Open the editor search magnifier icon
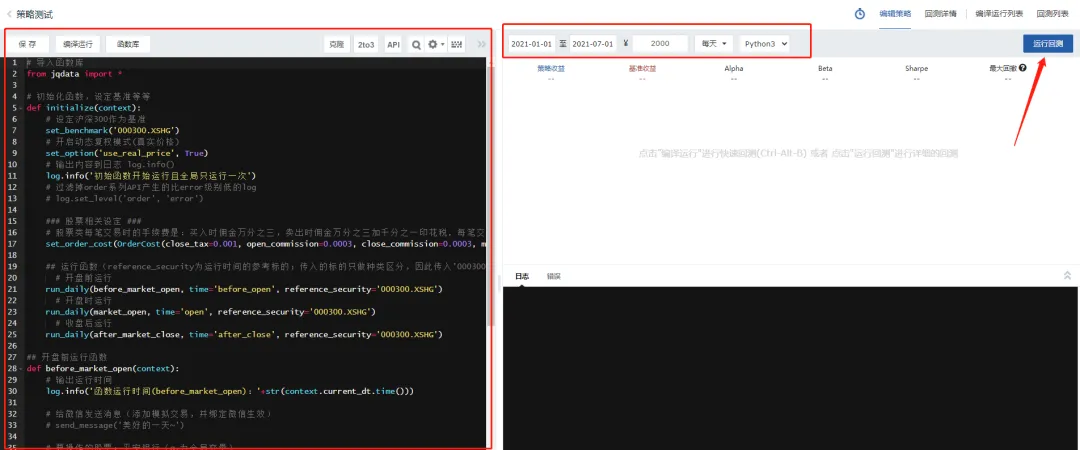The image size is (1080, 450). coord(416,44)
